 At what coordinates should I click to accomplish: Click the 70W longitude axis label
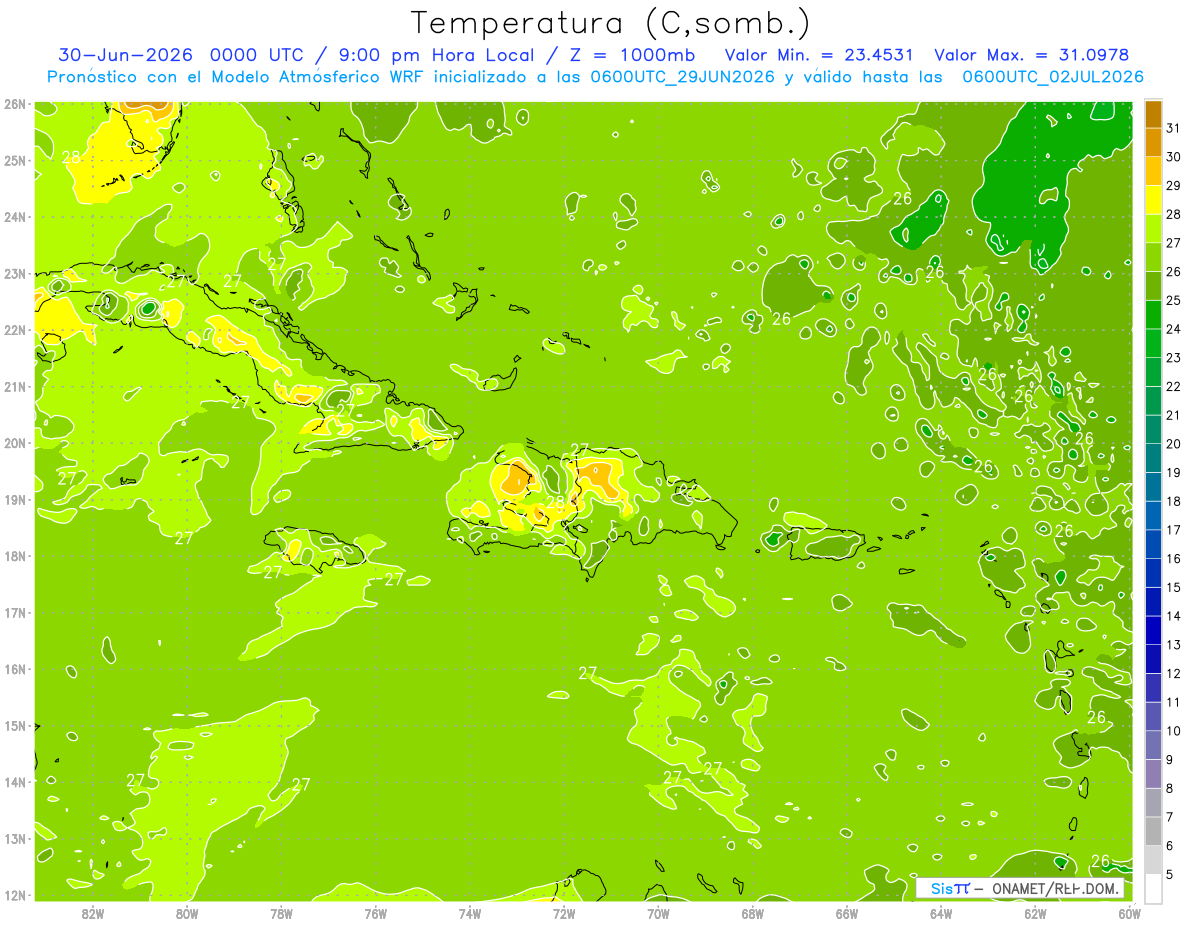click(x=658, y=913)
